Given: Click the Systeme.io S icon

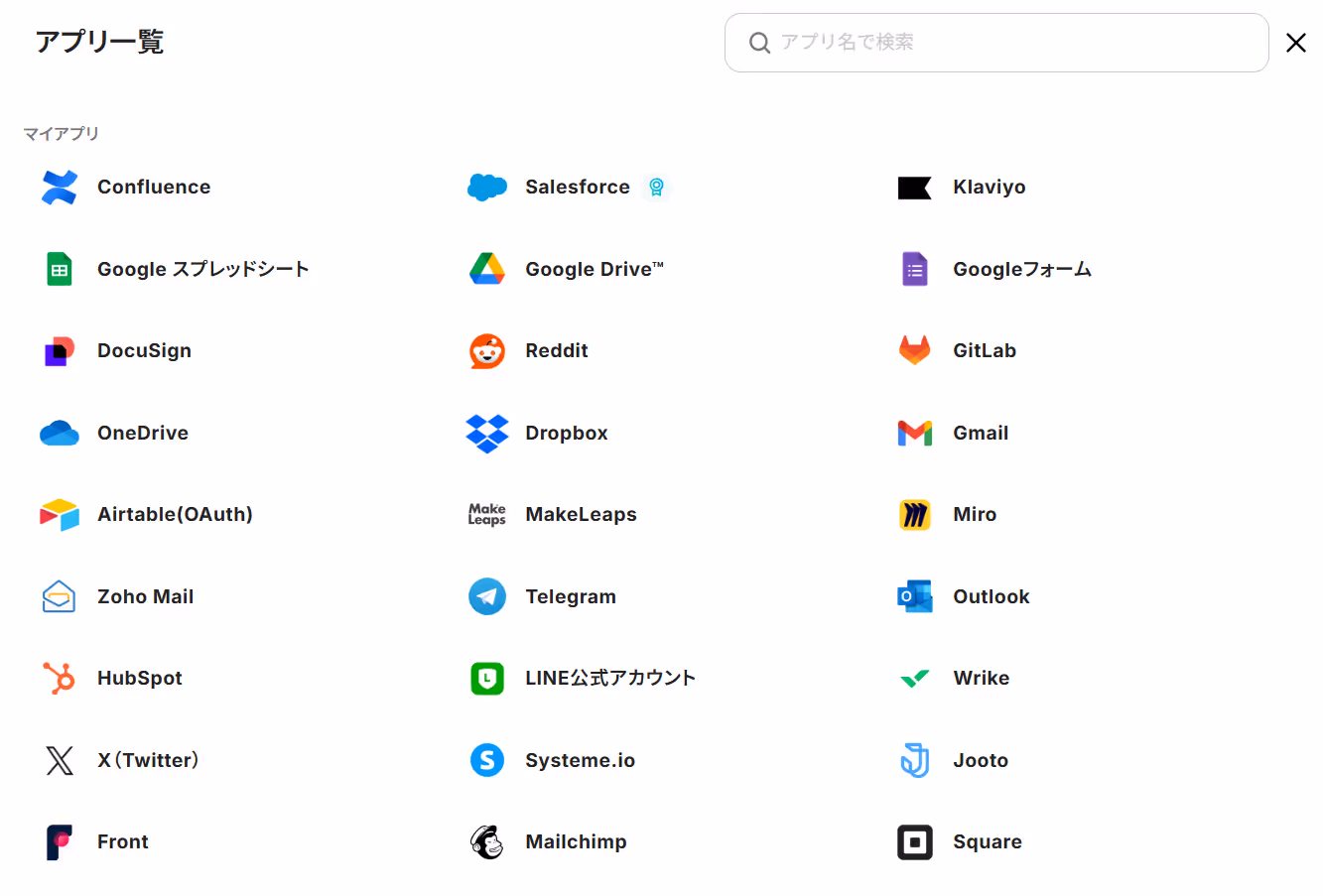Looking at the screenshot, I should tap(487, 760).
